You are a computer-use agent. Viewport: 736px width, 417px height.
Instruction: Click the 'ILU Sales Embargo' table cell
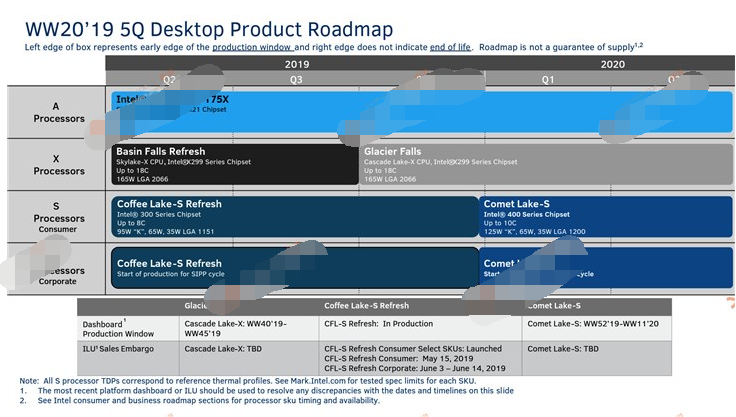[128, 358]
